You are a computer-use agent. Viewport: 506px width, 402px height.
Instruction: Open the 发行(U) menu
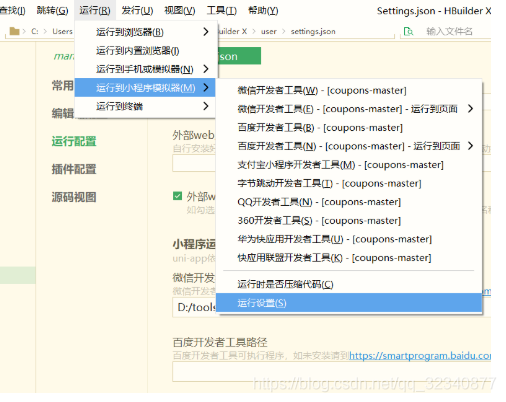click(x=137, y=11)
